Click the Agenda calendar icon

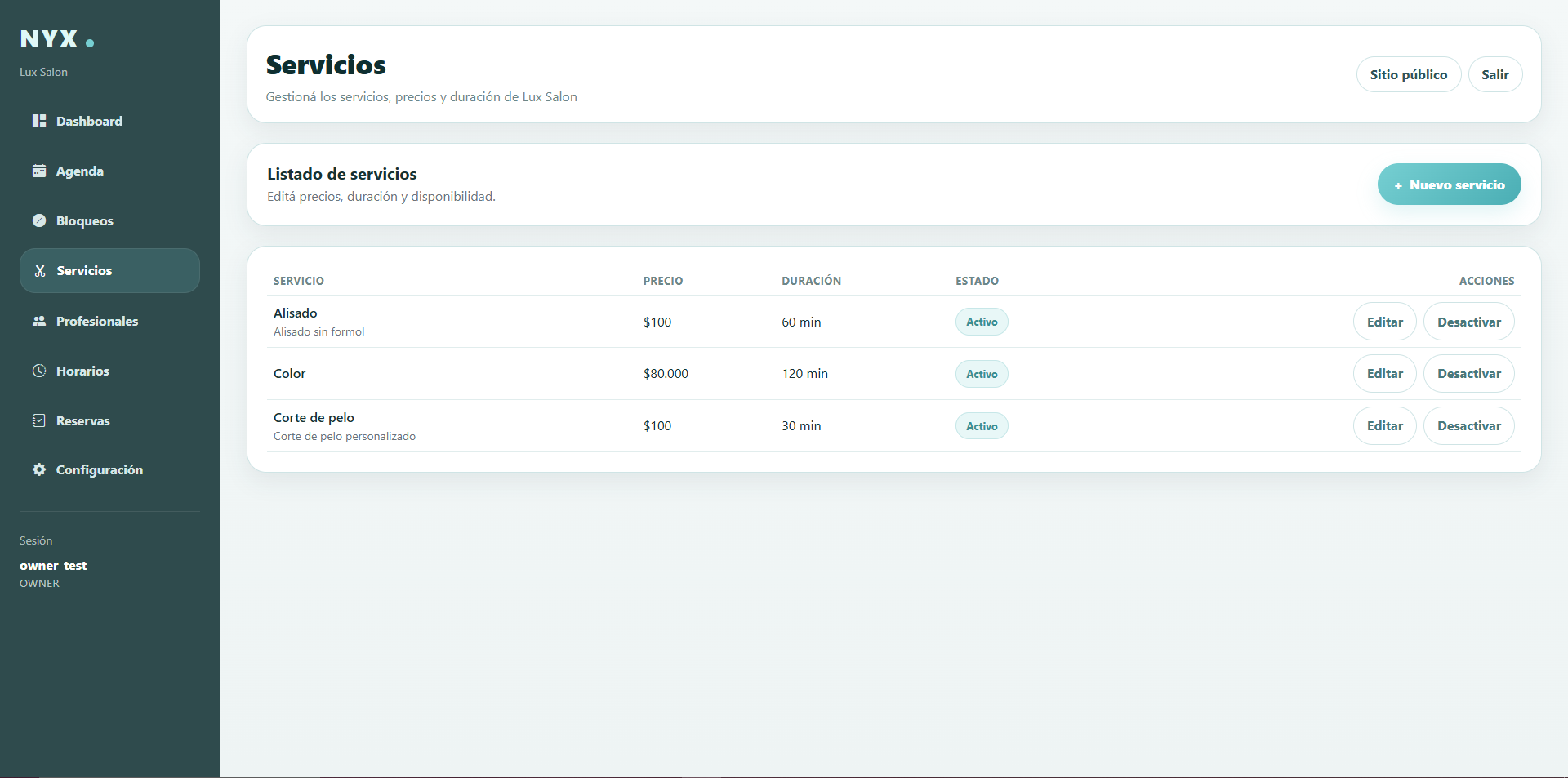[39, 171]
